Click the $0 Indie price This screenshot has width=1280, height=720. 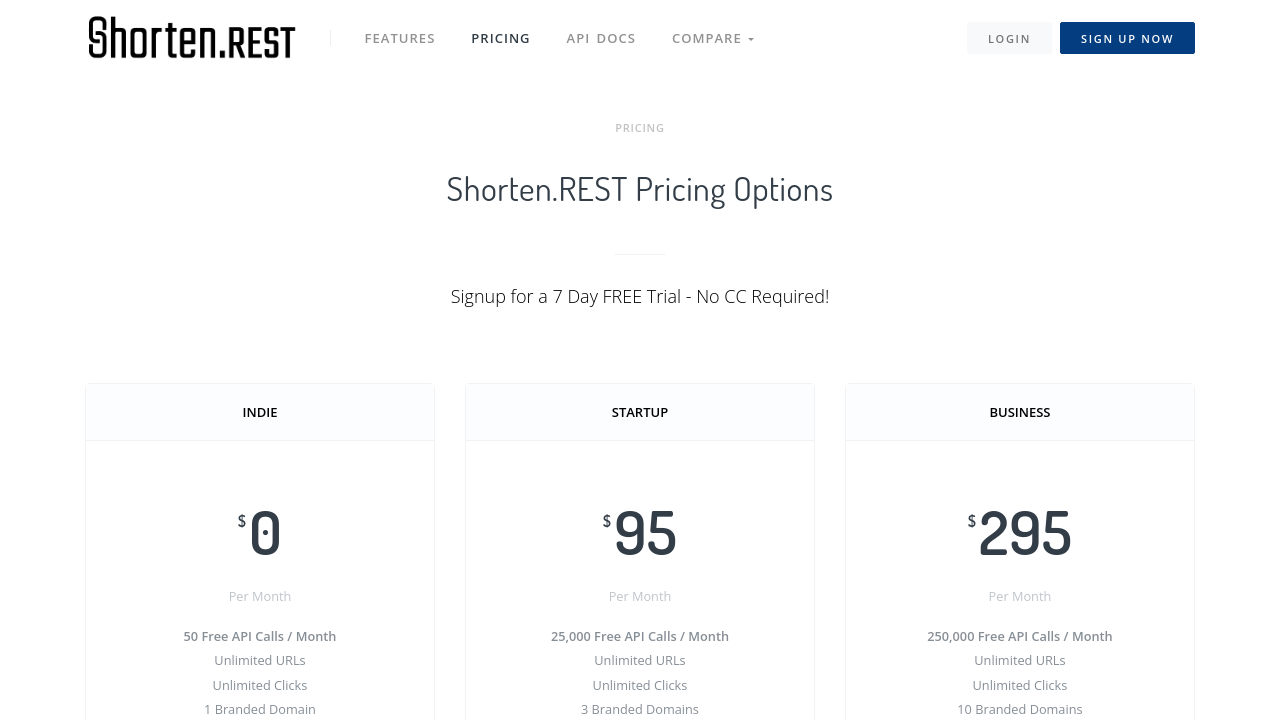coord(263,533)
